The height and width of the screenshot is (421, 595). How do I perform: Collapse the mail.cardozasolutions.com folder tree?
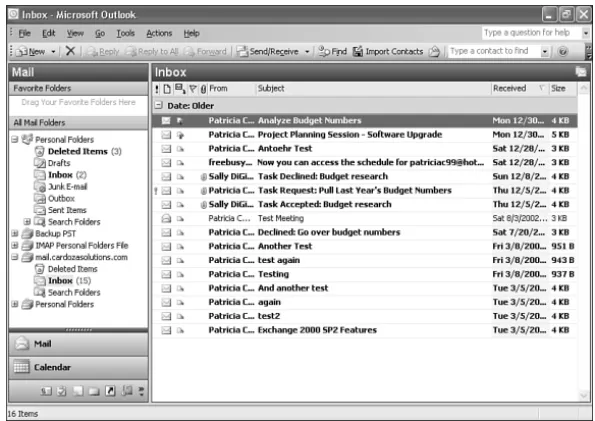(x=14, y=257)
